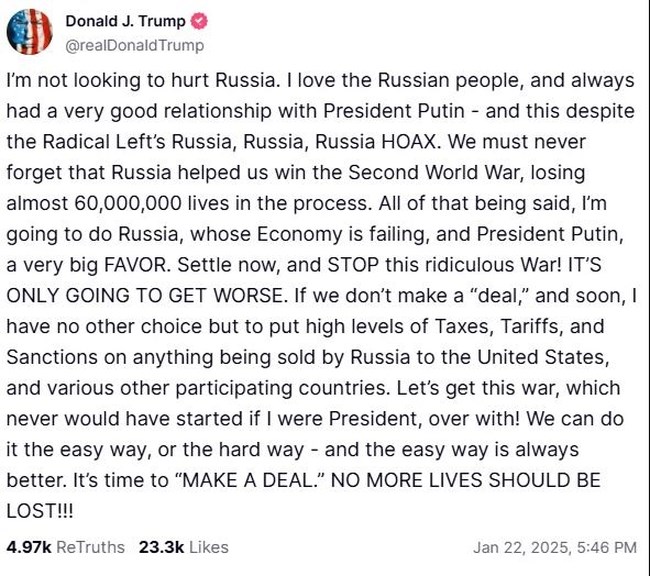Viewport: 650px width, 576px height.
Task: Open the Jan 22, 2025 timestamp
Action: (x=554, y=547)
